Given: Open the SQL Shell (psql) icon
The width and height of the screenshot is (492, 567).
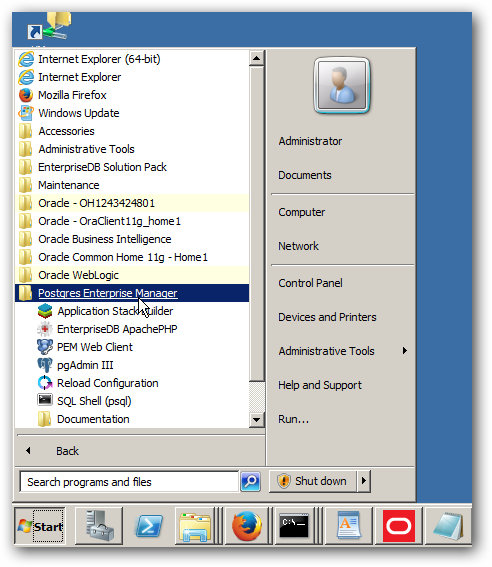Looking at the screenshot, I should [x=45, y=401].
